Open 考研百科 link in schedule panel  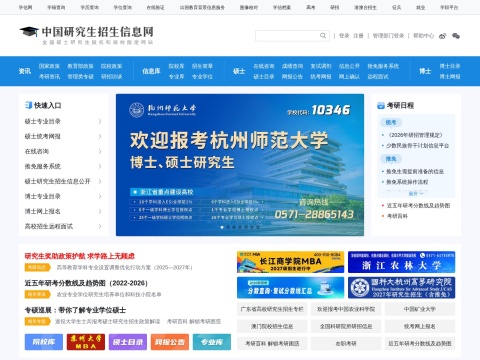point(397,216)
